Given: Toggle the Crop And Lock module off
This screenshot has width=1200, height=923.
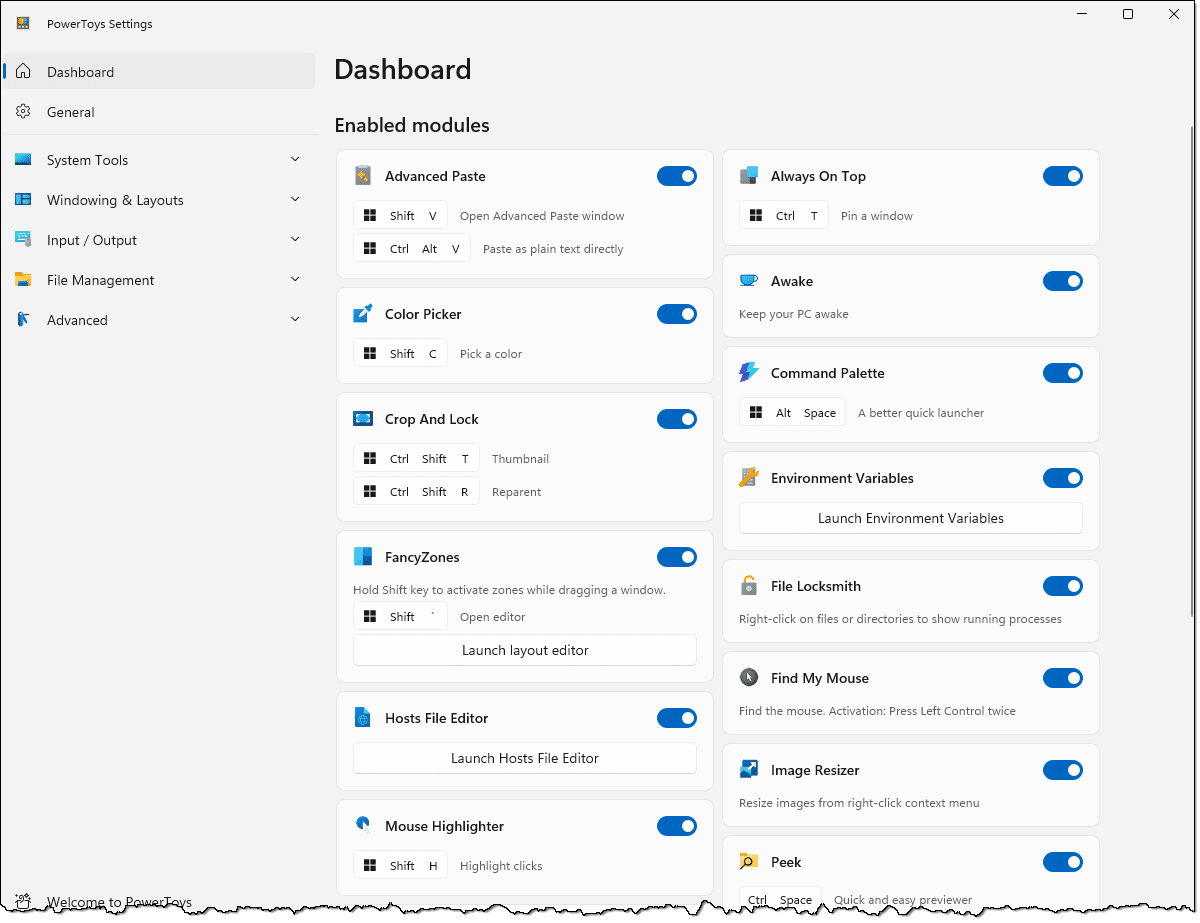Looking at the screenshot, I should pyautogui.click(x=677, y=419).
